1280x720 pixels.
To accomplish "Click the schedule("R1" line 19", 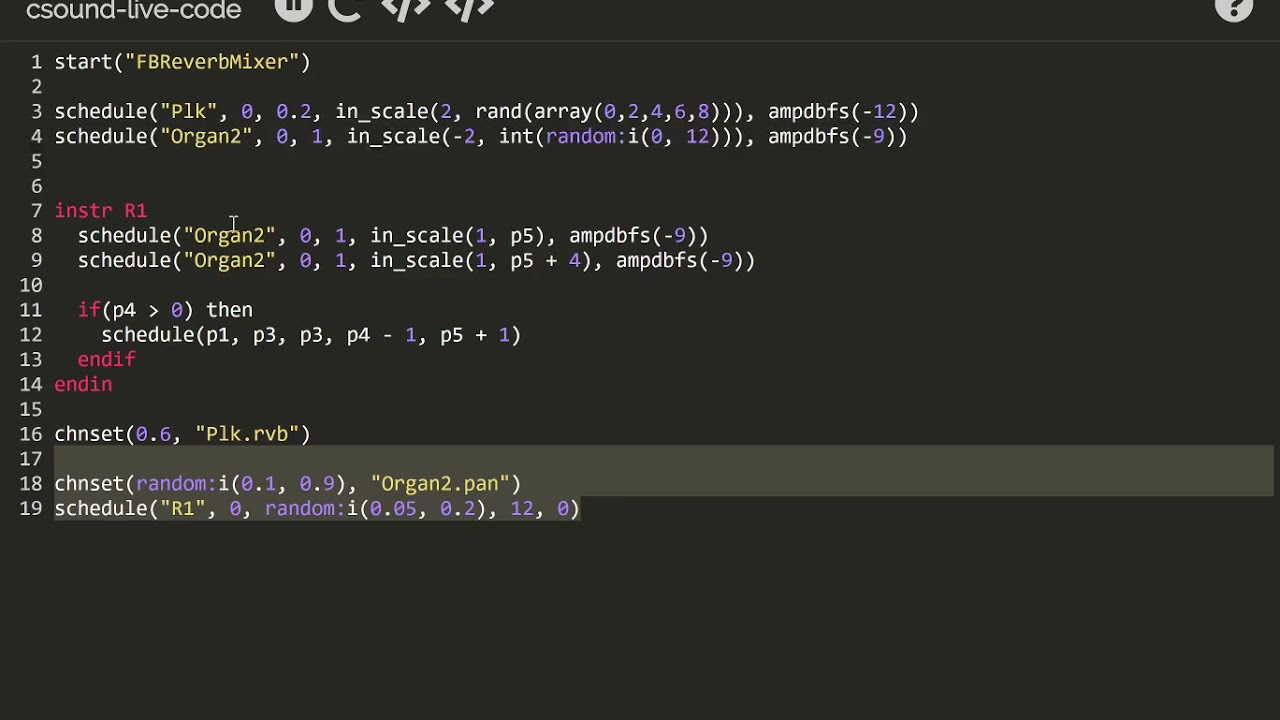I will pos(317,509).
